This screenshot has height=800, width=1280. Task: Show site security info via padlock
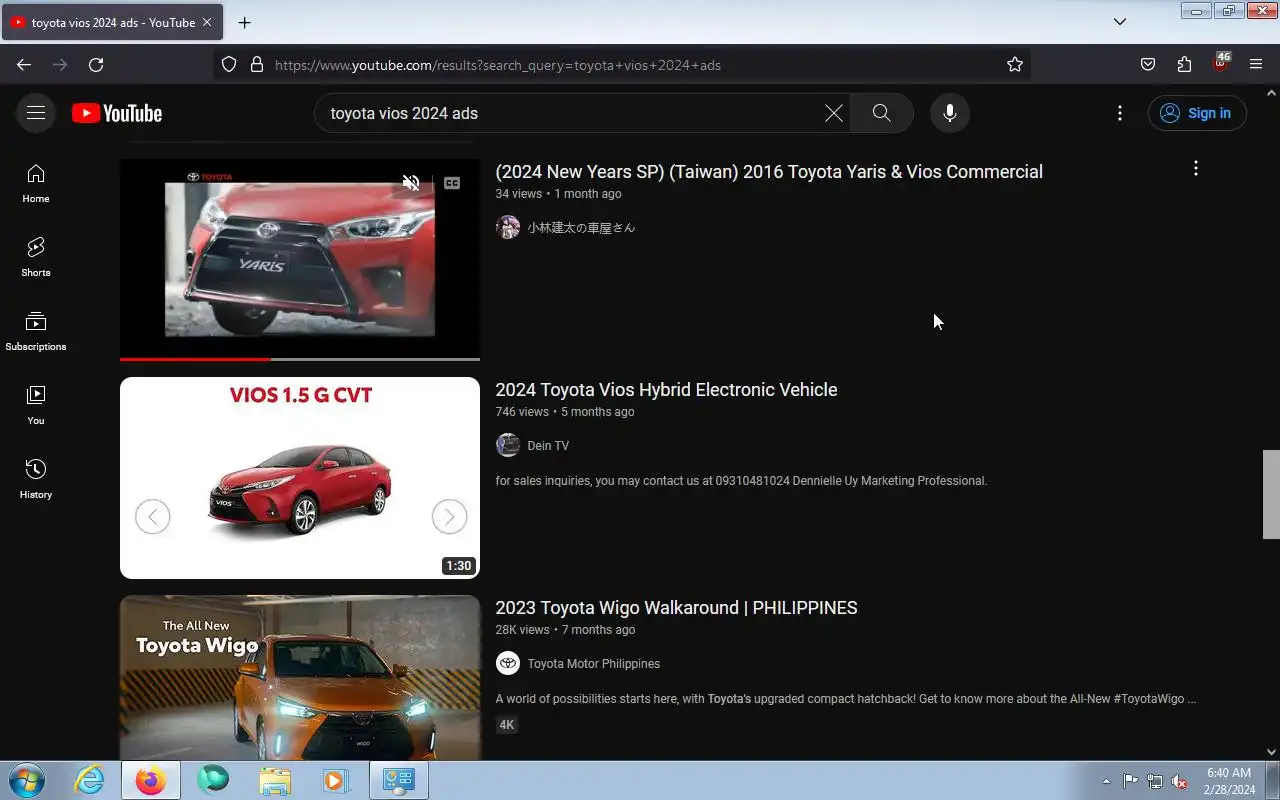click(257, 64)
